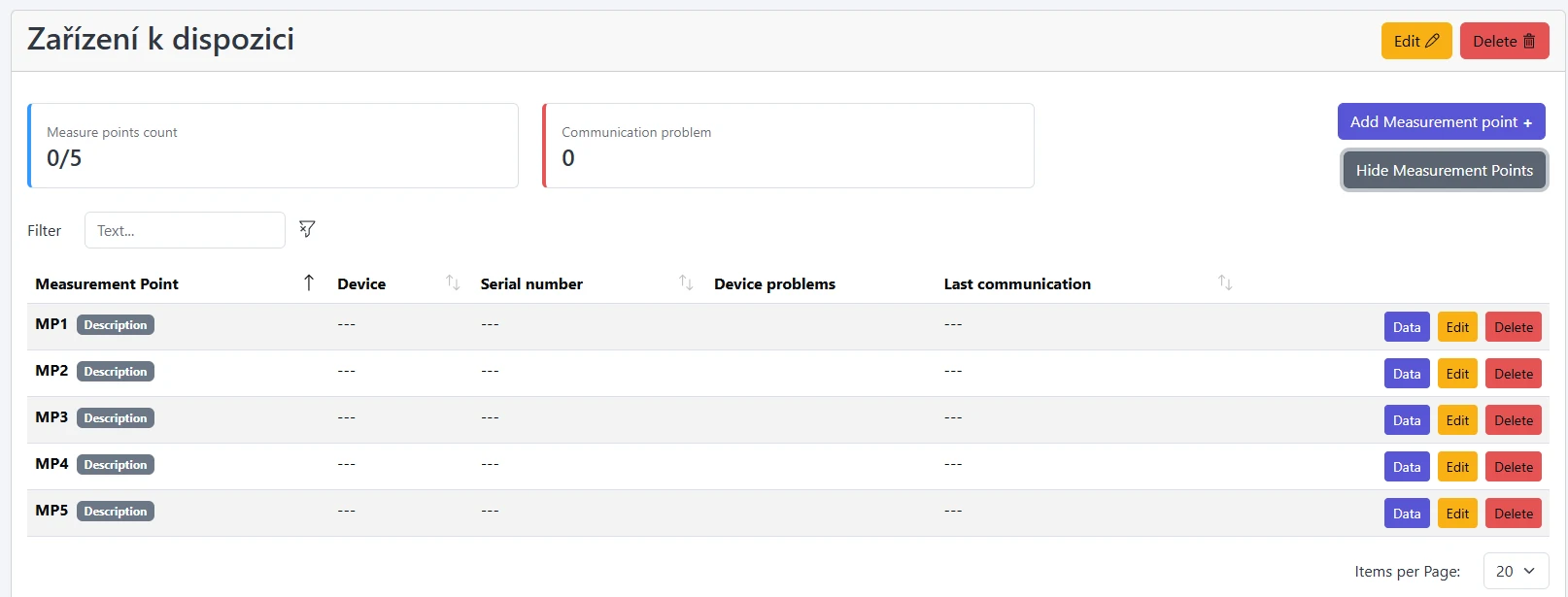Select the MP1 row label
The image size is (1568, 597).
click(51, 324)
